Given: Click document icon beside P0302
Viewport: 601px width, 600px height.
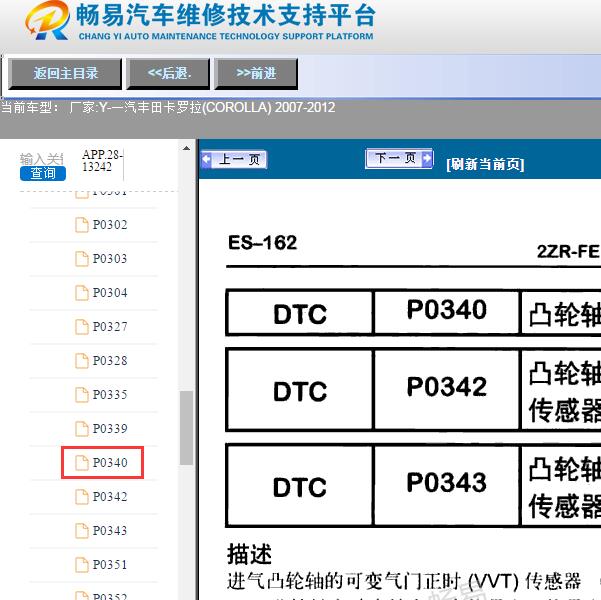Looking at the screenshot, I should [x=82, y=225].
